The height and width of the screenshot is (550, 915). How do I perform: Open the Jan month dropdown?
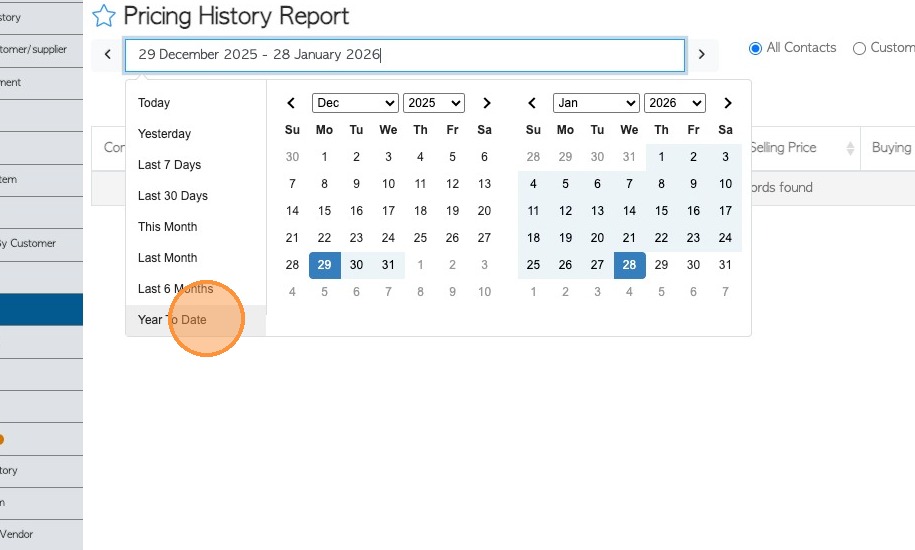[x=596, y=103]
